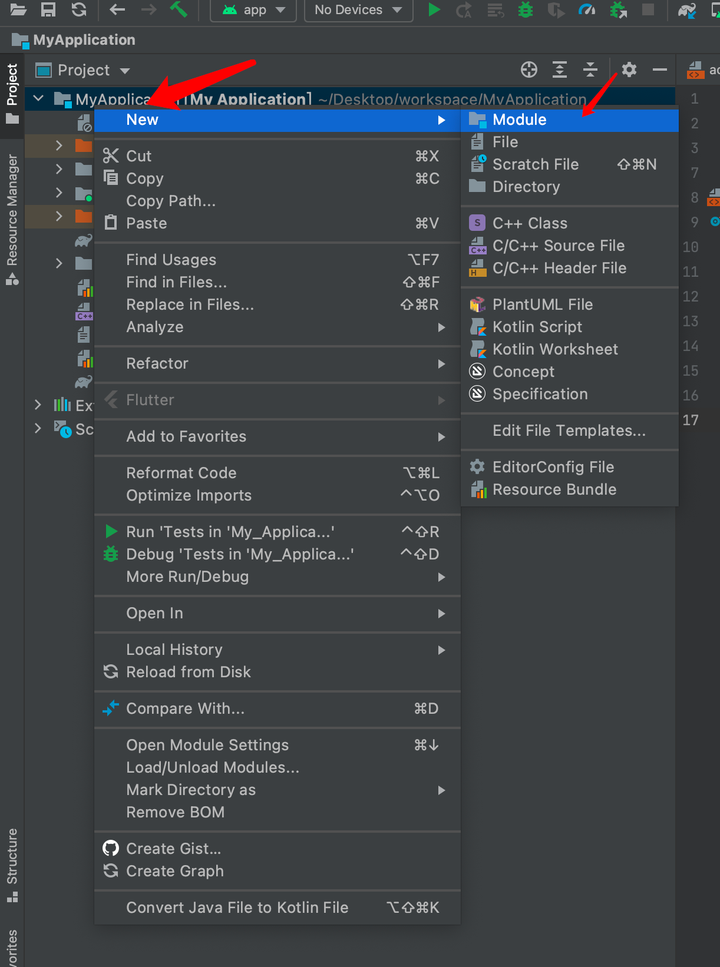Select Open Module Settings menu entry
This screenshot has height=967, width=720.
click(207, 745)
